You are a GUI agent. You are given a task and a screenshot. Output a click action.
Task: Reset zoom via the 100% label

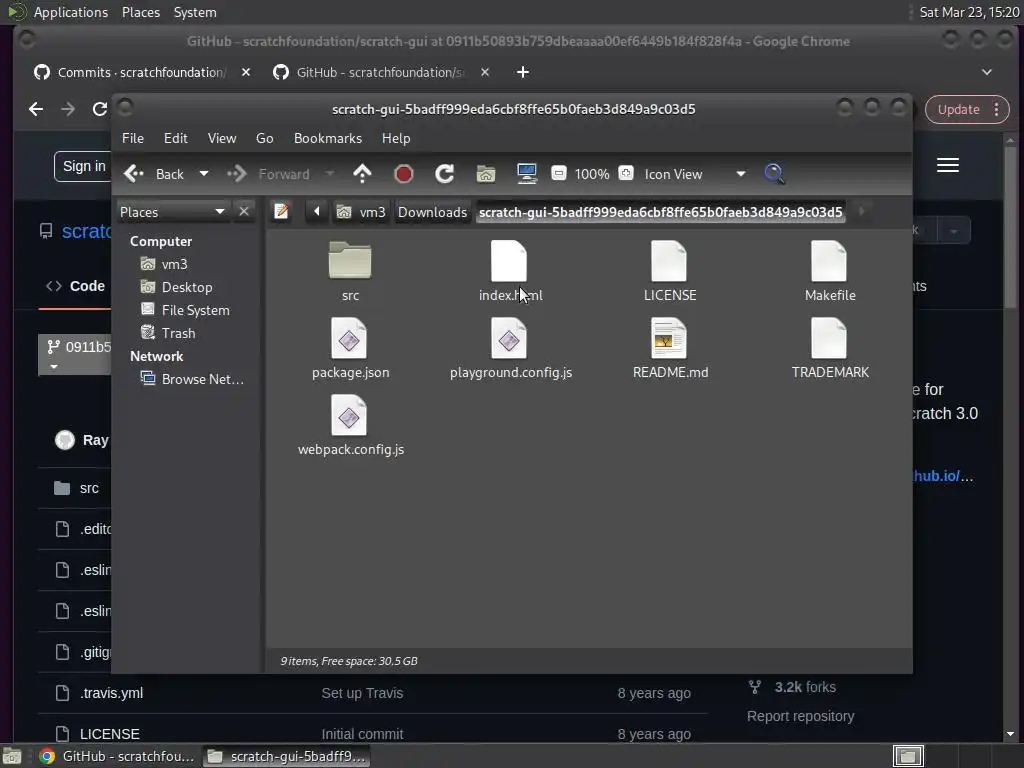click(x=592, y=174)
